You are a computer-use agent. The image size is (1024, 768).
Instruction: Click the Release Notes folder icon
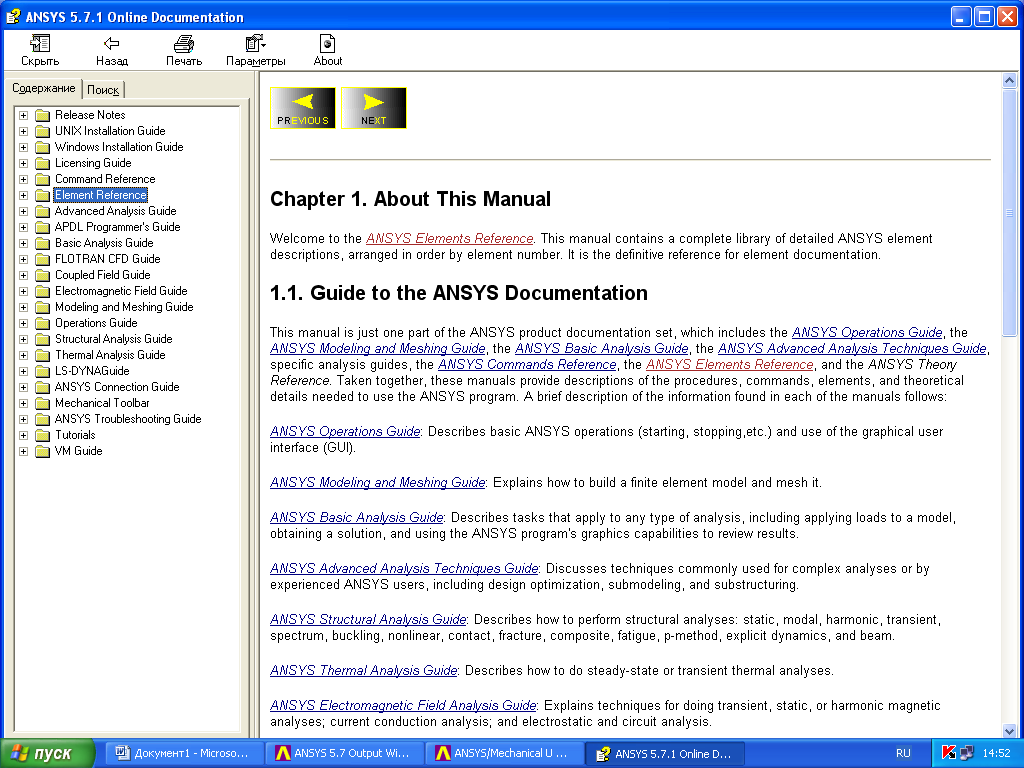[42, 115]
